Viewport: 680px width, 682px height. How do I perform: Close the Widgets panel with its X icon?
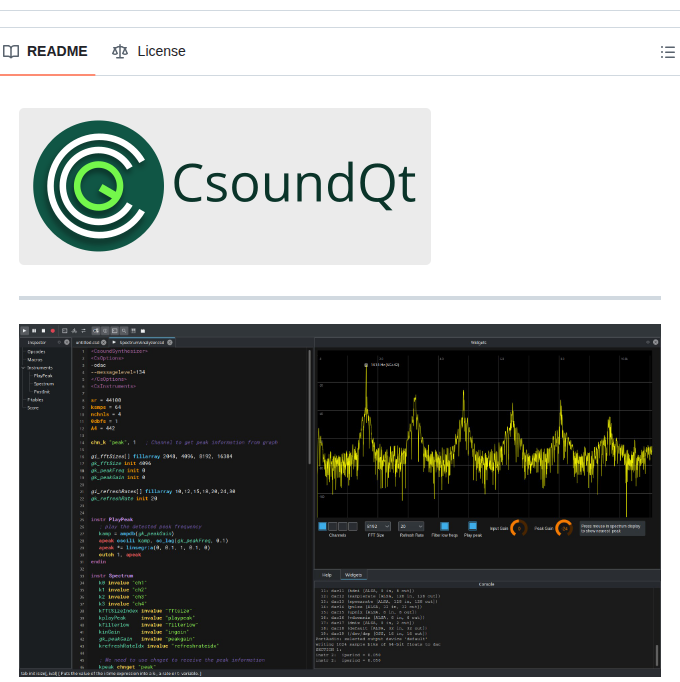[x=656, y=342]
